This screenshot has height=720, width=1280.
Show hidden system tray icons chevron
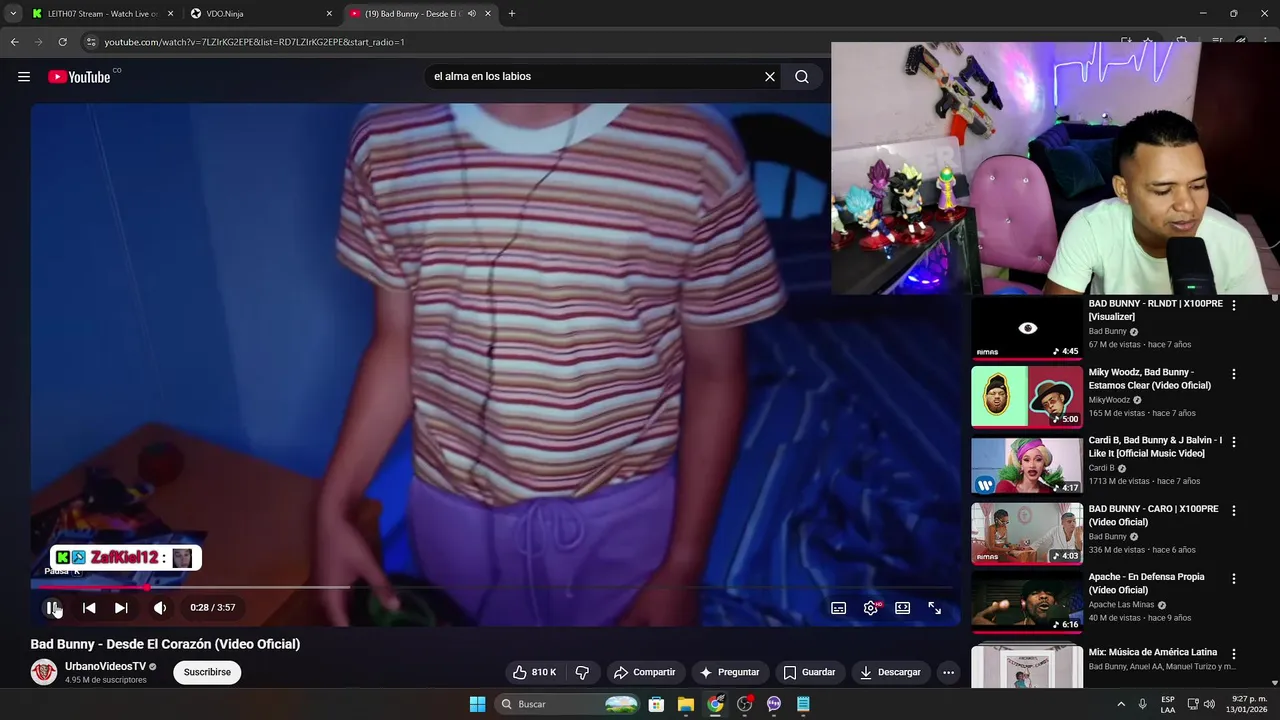click(1121, 704)
